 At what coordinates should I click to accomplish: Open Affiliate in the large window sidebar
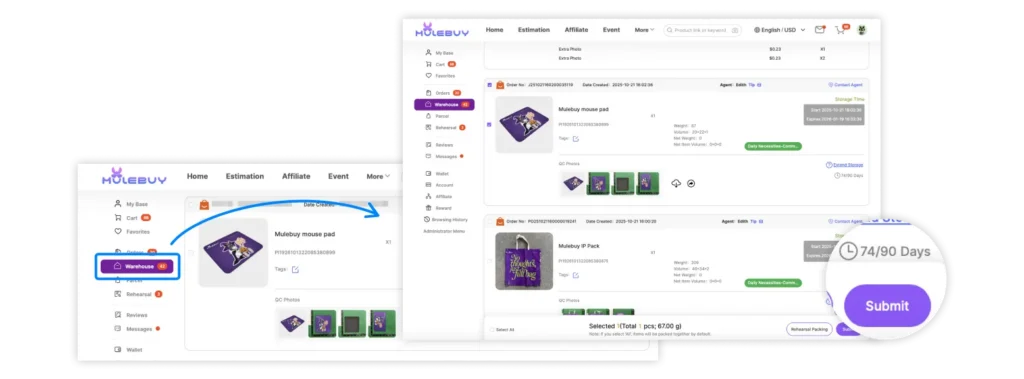pyautogui.click(x=439, y=196)
